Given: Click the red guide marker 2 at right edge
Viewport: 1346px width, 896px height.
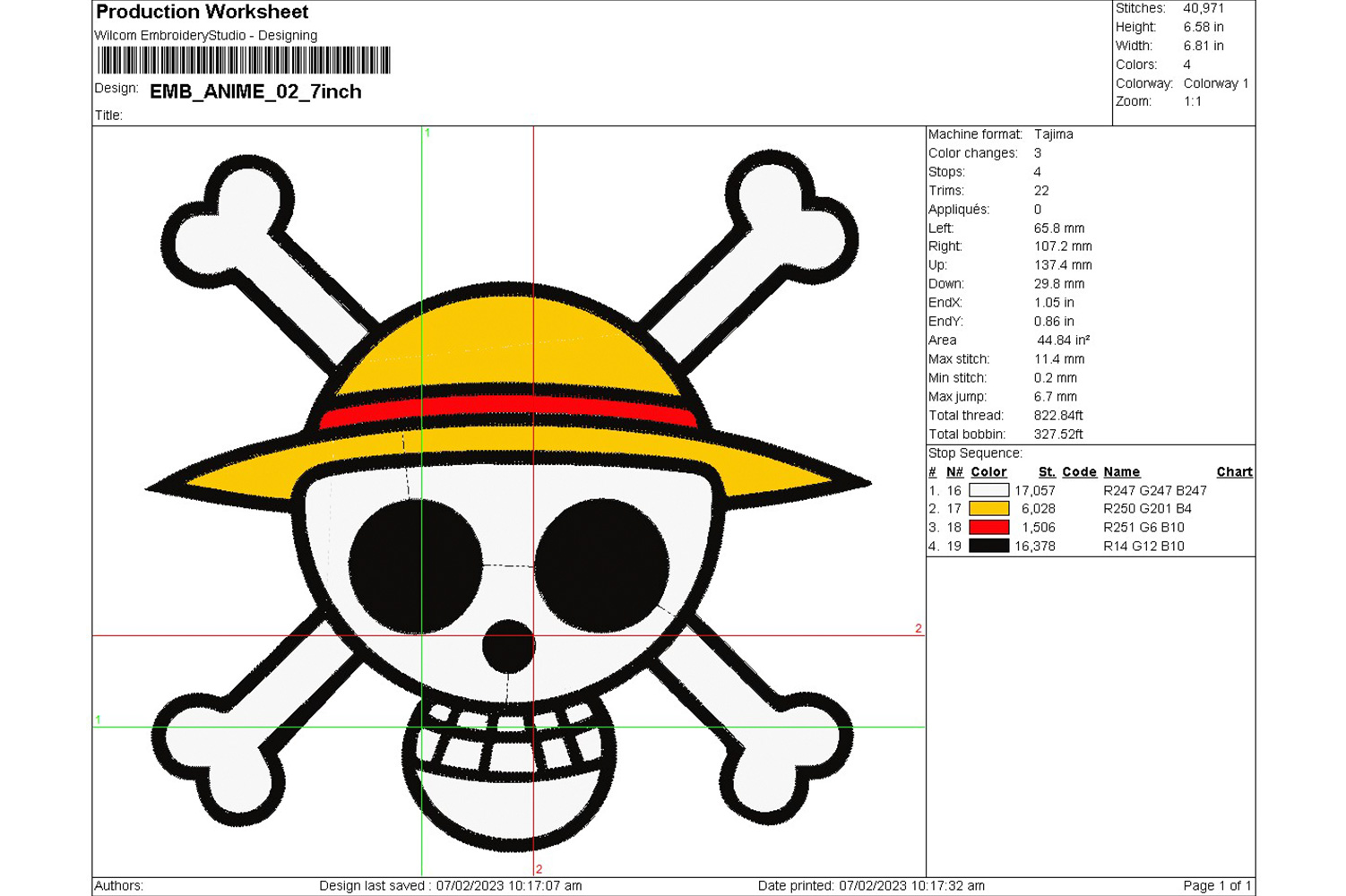Looking at the screenshot, I should coord(918,628).
